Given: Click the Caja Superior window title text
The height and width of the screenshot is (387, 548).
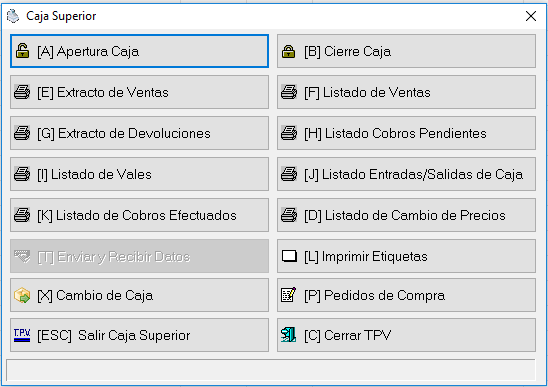Looking at the screenshot, I should (61, 16).
